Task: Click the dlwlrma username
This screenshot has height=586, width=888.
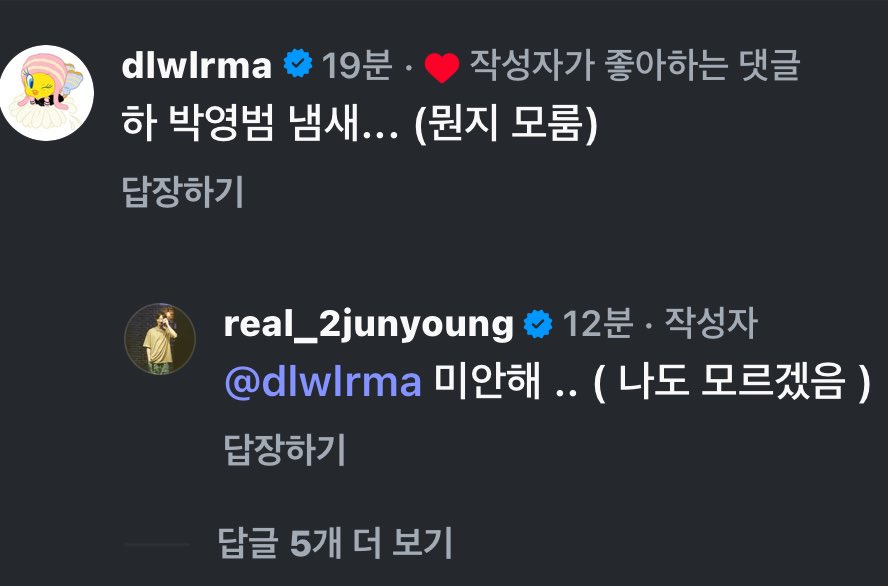Action: pos(197,65)
